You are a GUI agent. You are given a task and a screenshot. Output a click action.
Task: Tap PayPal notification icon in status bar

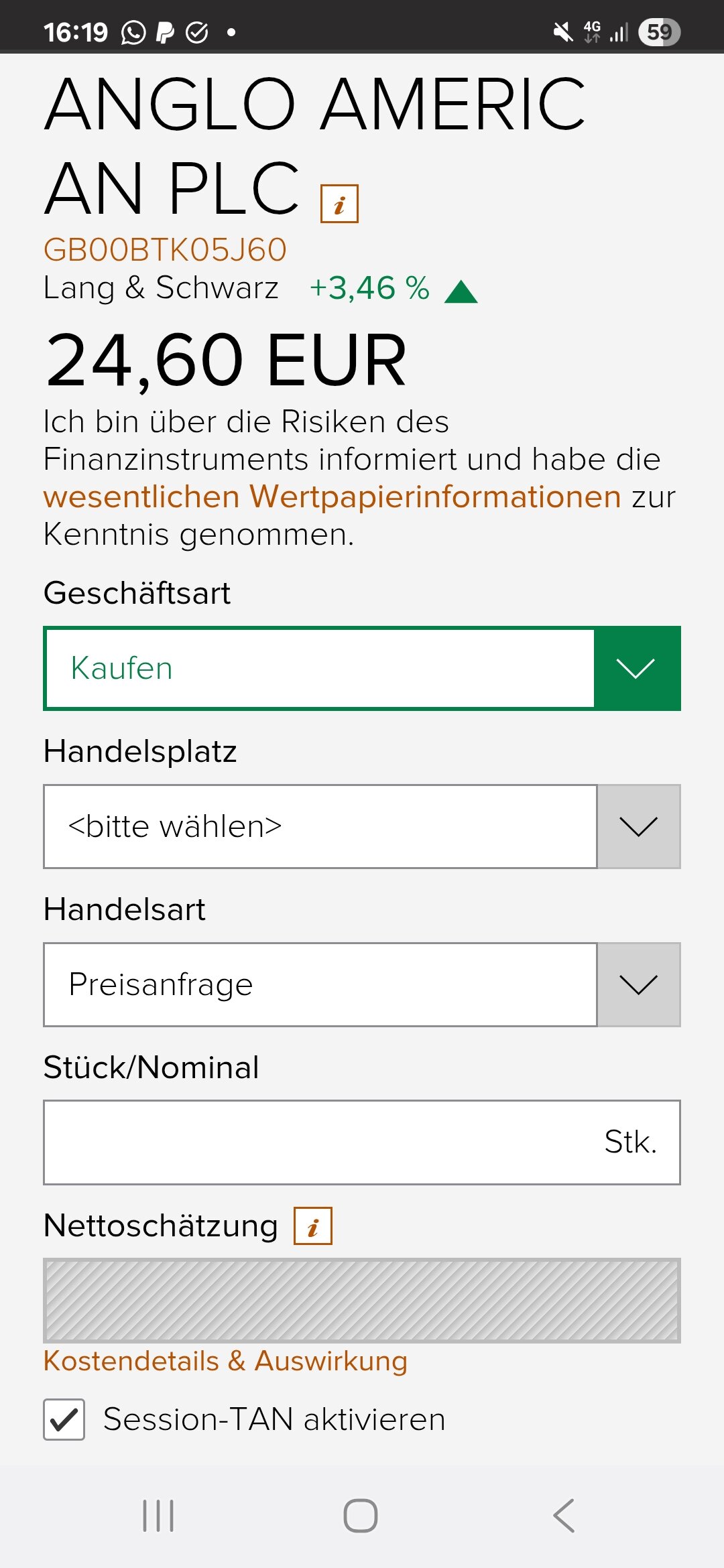(x=165, y=32)
